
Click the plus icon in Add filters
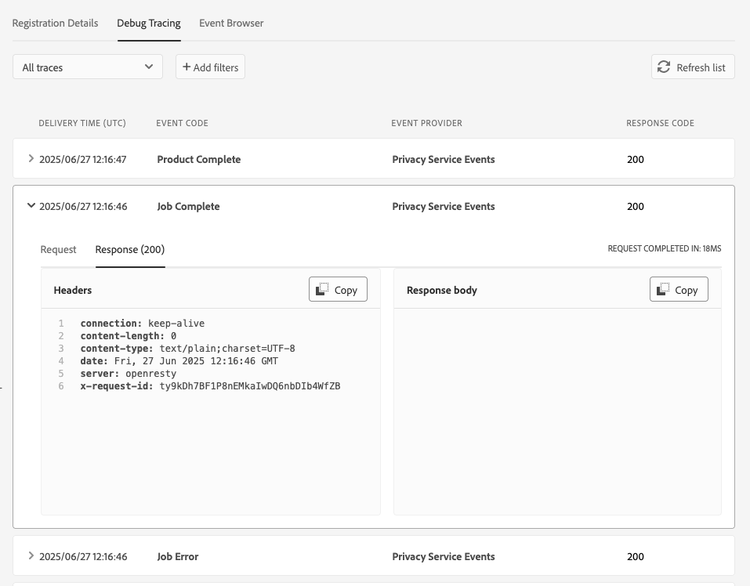(x=187, y=67)
